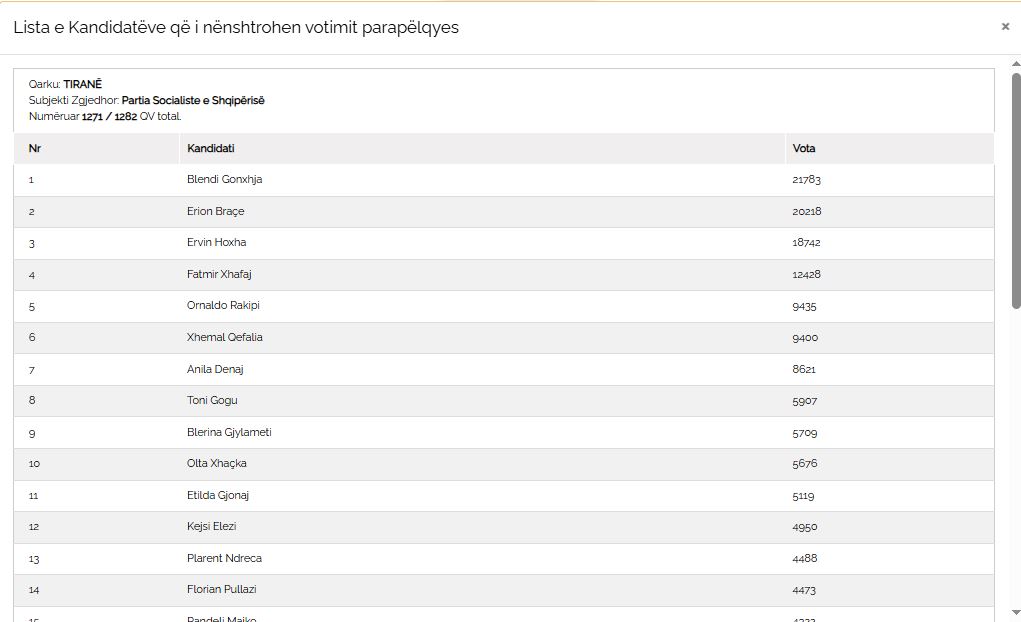Image resolution: width=1021 pixels, height=622 pixels.
Task: Select the Olta Xhaçka row
Action: click(x=217, y=464)
